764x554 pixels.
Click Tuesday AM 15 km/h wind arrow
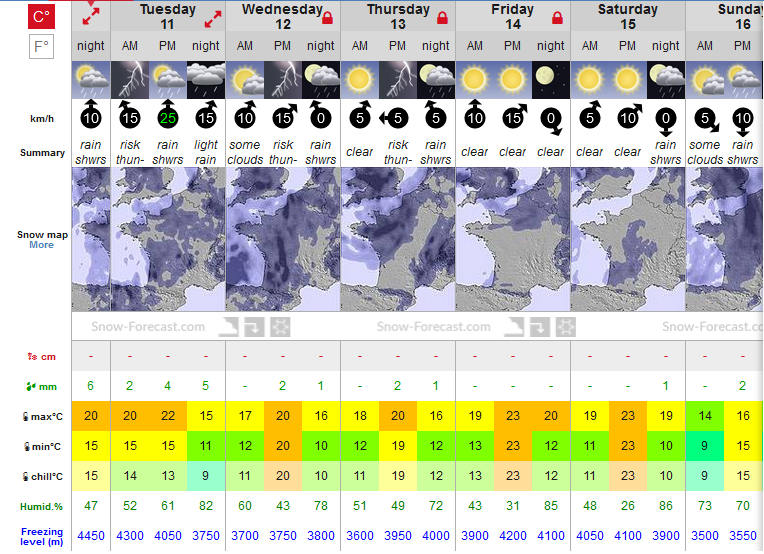pyautogui.click(x=129, y=115)
